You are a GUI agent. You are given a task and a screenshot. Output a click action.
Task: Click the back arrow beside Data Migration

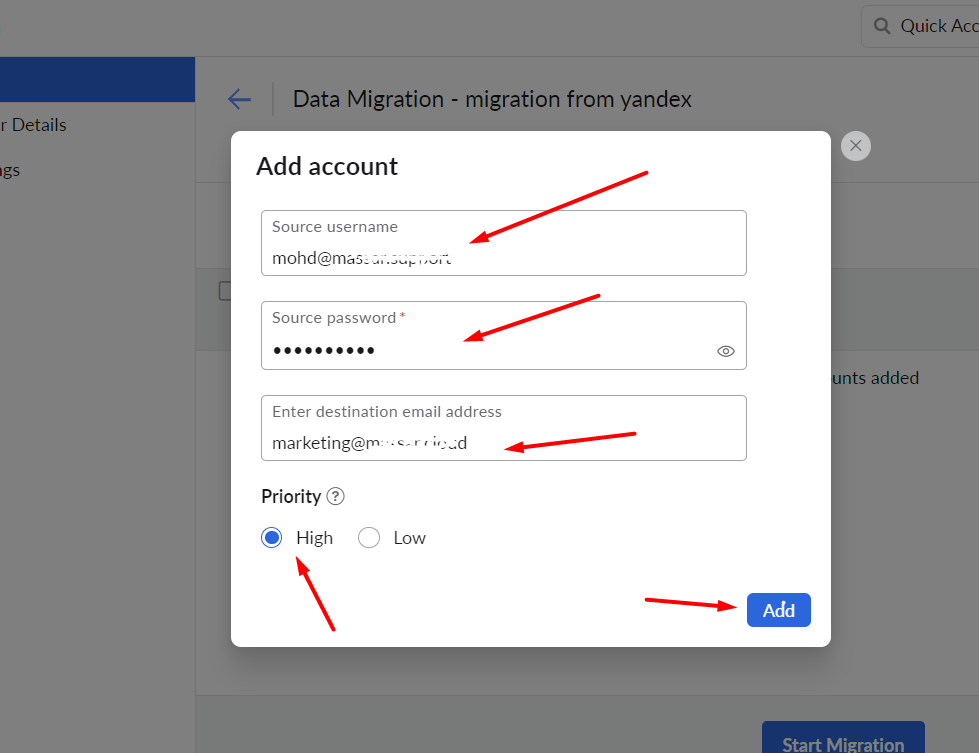tap(239, 99)
